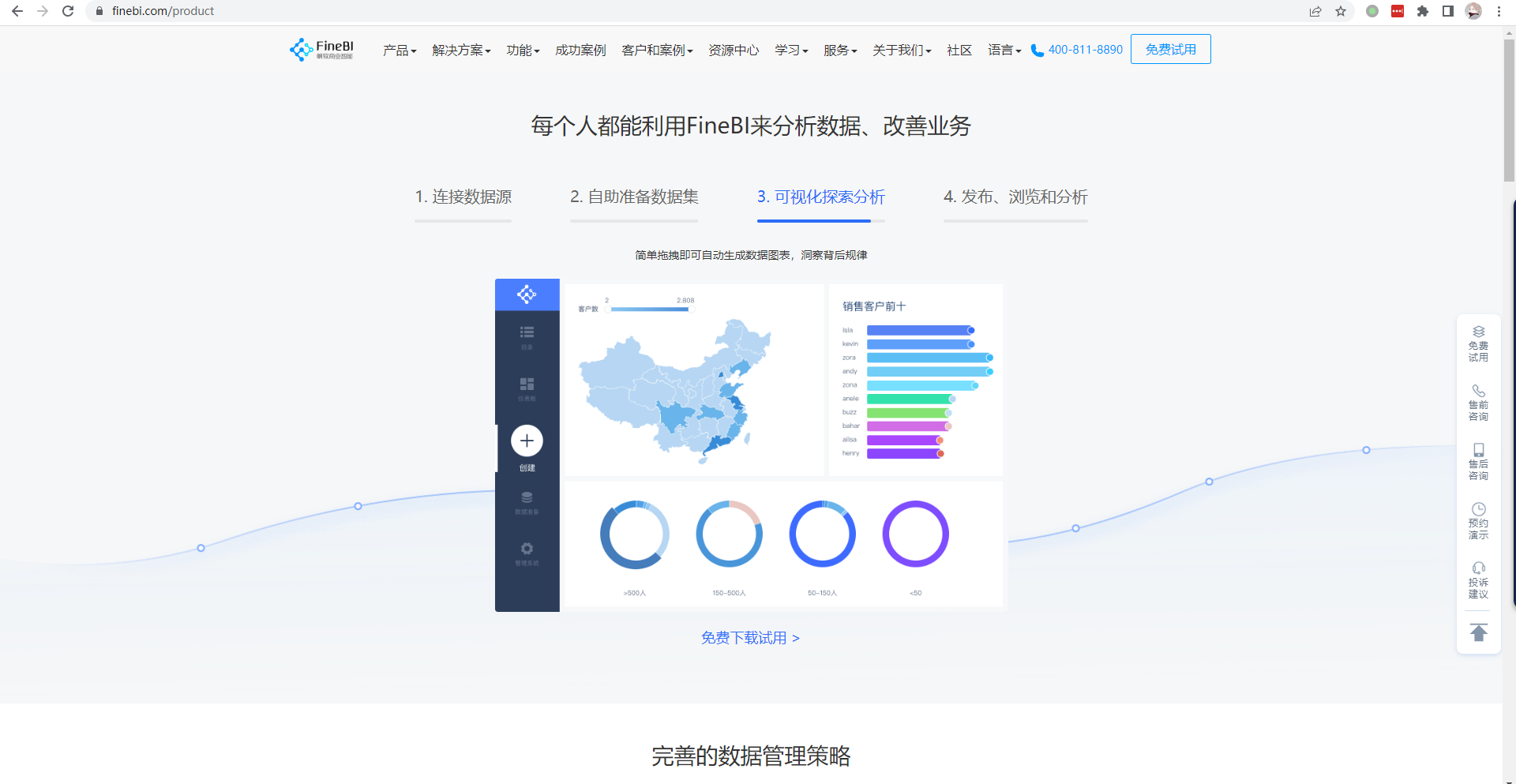This screenshot has height=784, width=1516.
Task: Click the browser forward arrow
Action: tap(43, 11)
